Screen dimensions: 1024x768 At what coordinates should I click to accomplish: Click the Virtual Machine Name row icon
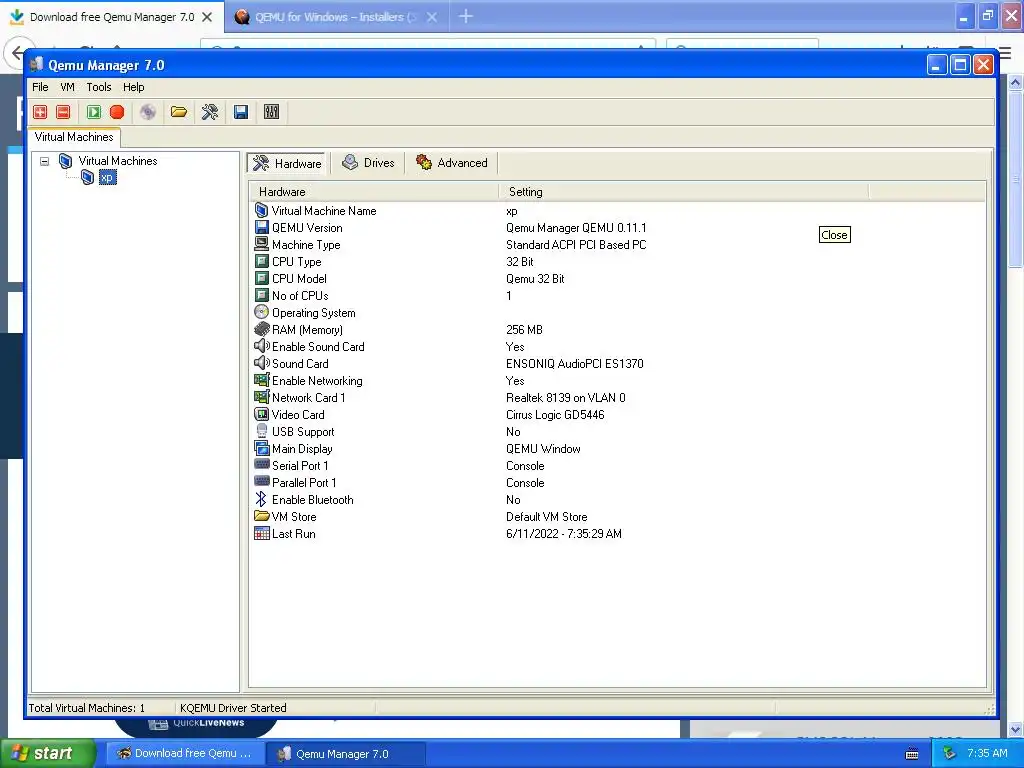click(x=261, y=210)
